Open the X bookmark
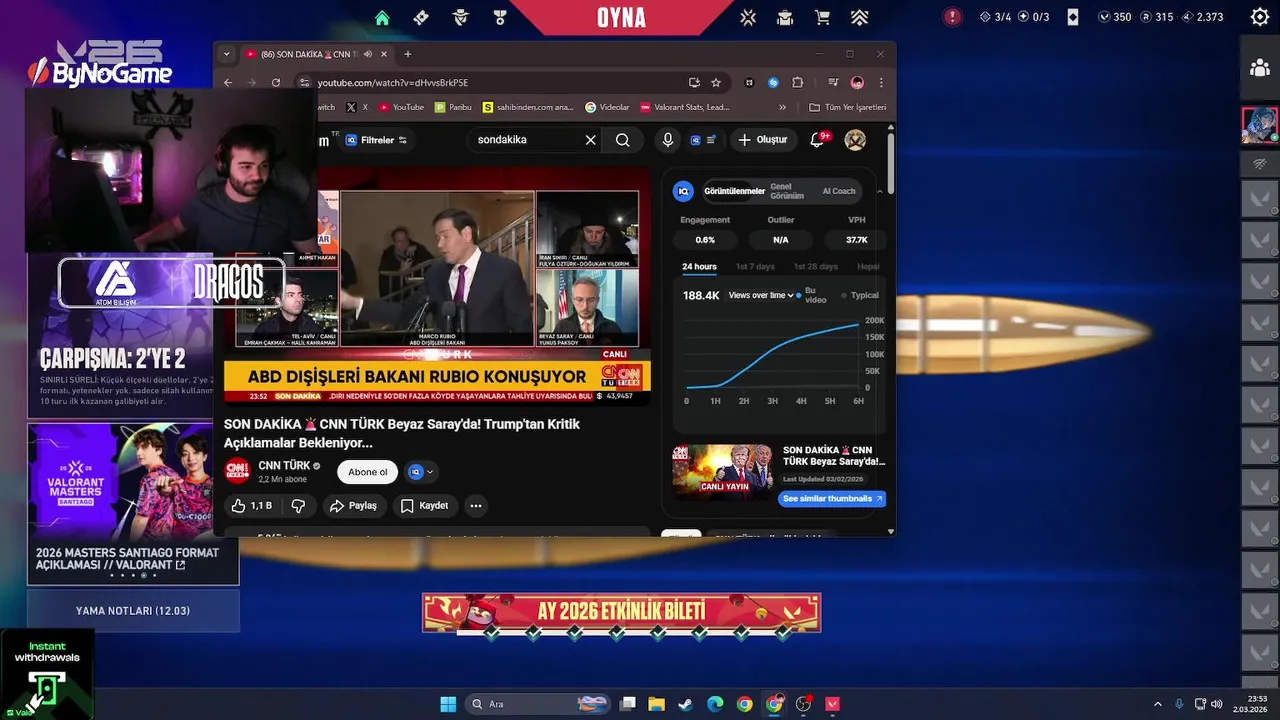Screen dimensions: 1280x720 coord(357,107)
